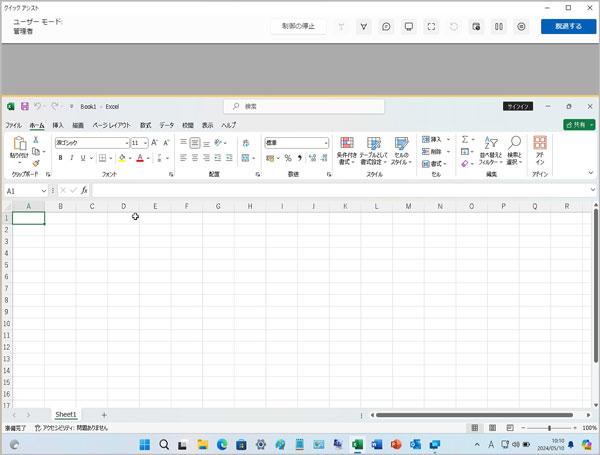
Task: Click the Add-ins (アドイン) icon
Action: point(540,144)
